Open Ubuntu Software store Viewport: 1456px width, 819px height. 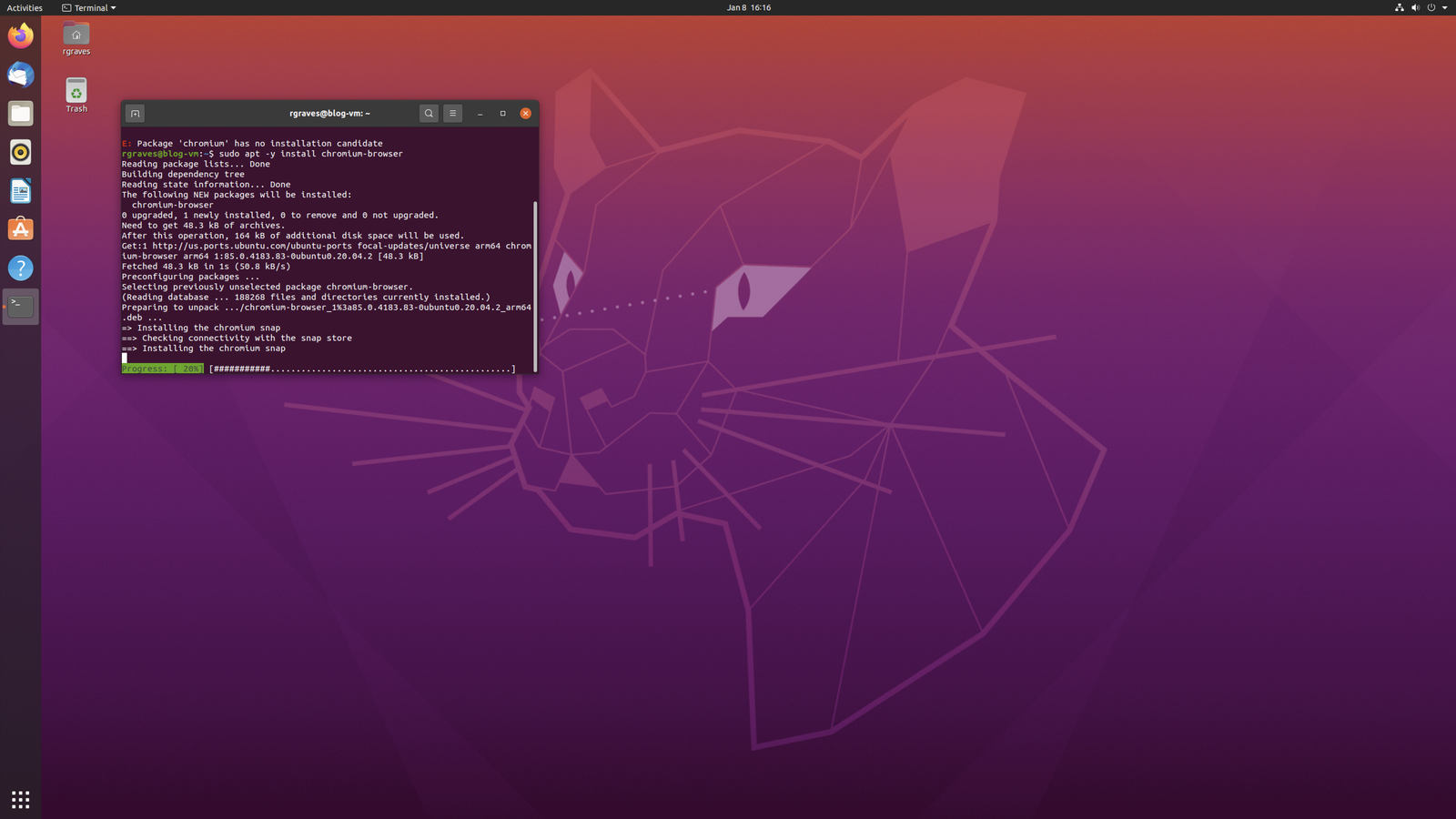20,229
